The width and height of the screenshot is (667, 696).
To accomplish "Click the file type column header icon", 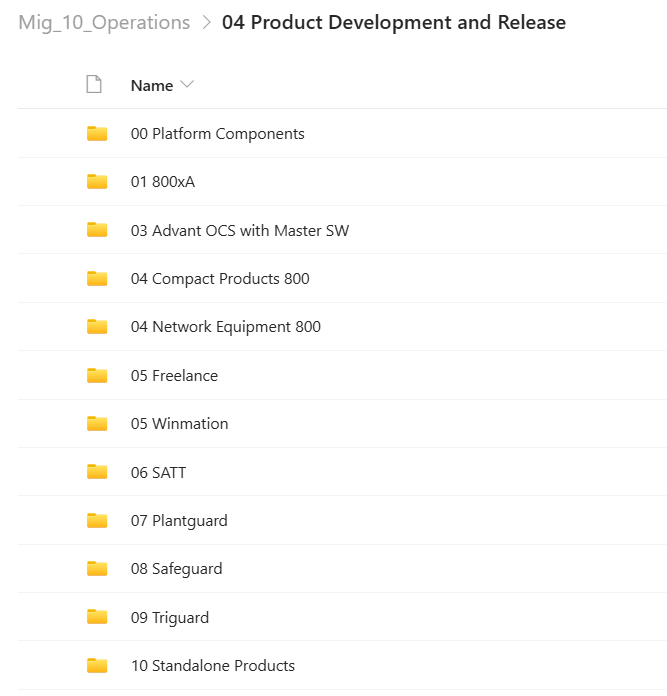I will coord(94,84).
